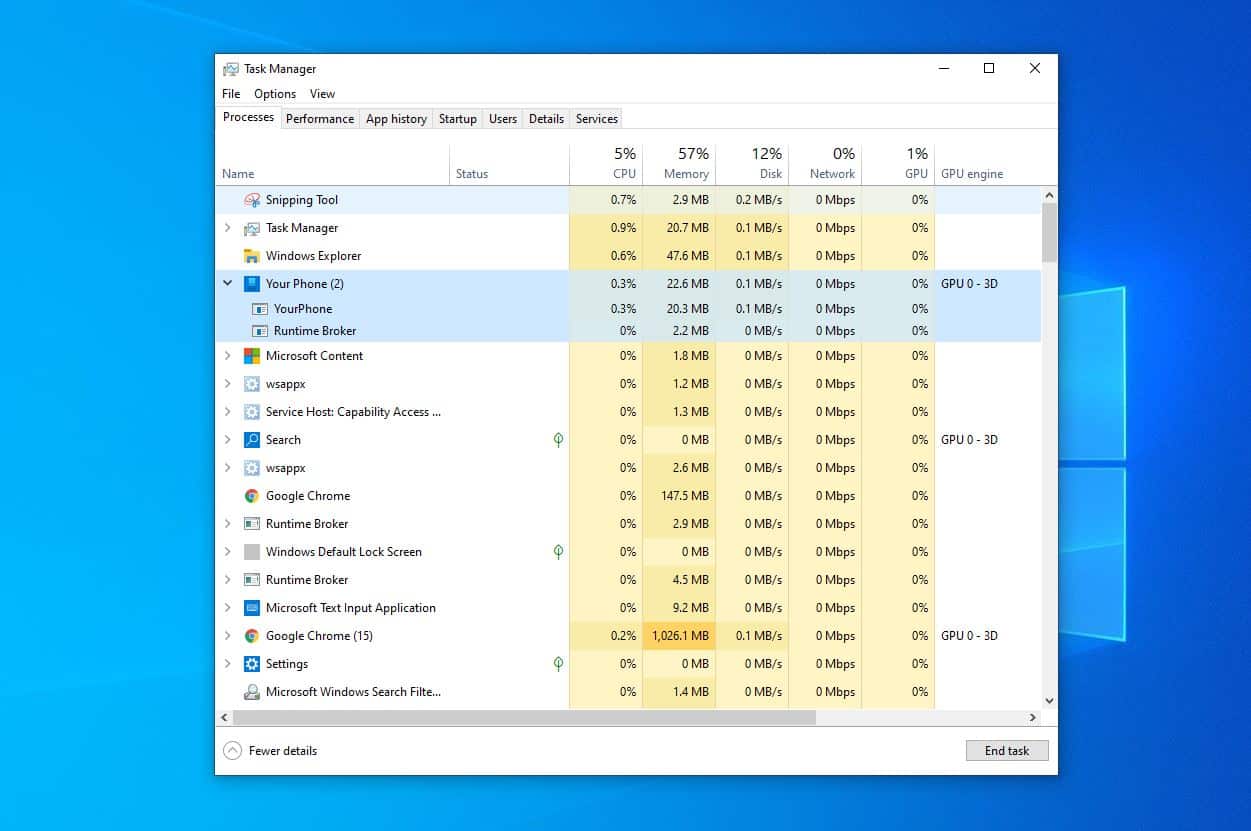The width and height of the screenshot is (1251, 831).
Task: Click the Search magnifier icon
Action: pyautogui.click(x=250, y=439)
